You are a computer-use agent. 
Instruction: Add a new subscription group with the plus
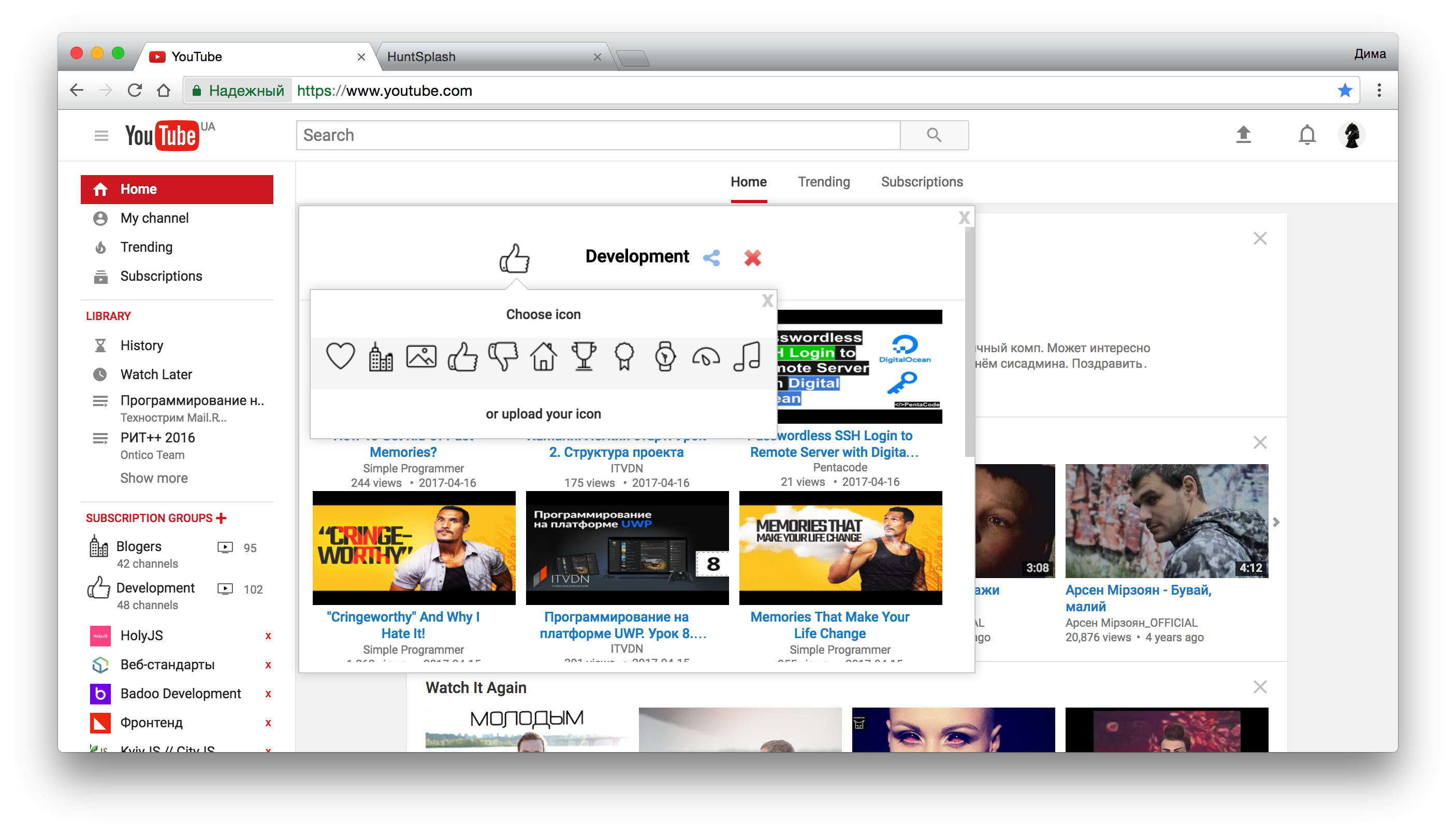pyautogui.click(x=221, y=517)
